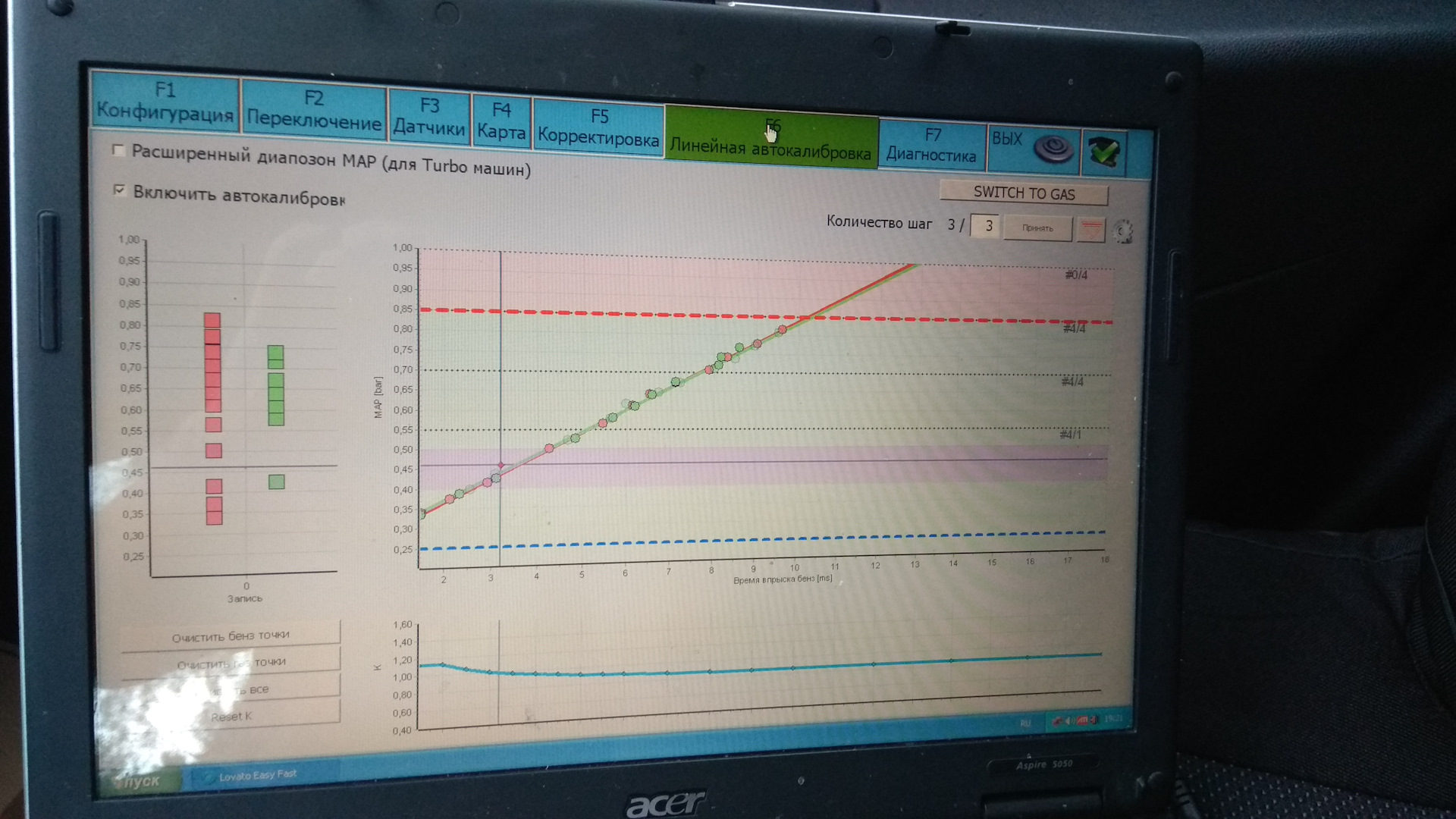Go to F4 Карта tab
The width and height of the screenshot is (1456, 819).
(500, 121)
